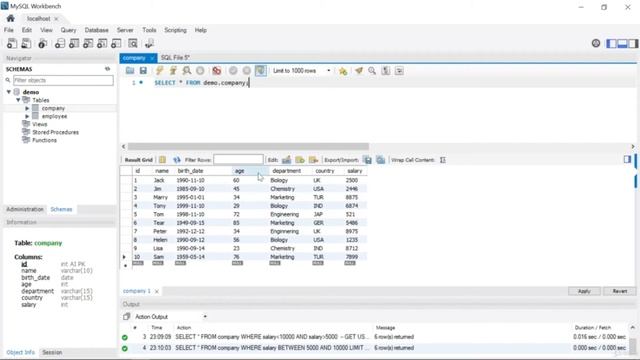Toggle the right sidebar panel
The width and height of the screenshot is (640, 360).
633,43
